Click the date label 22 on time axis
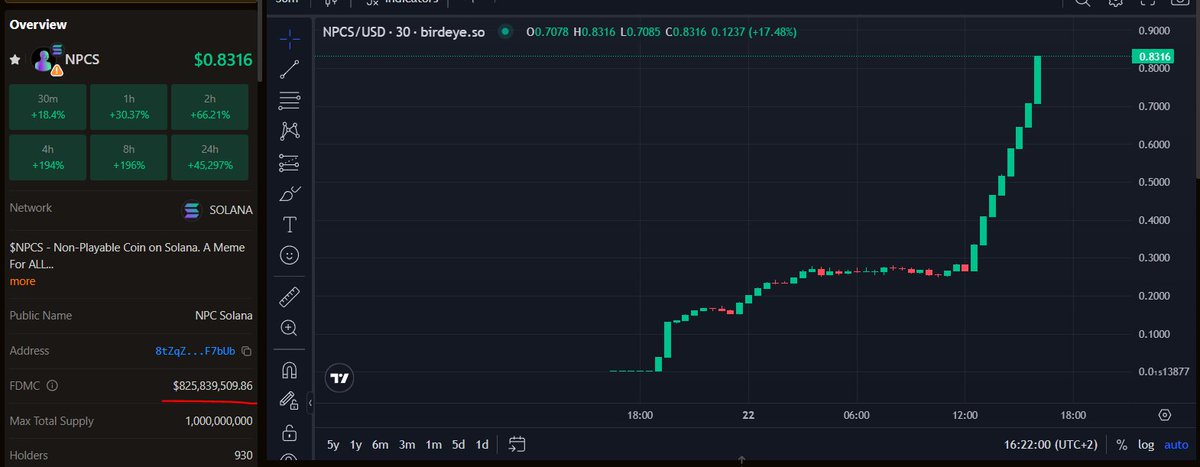Screen dimensions: 1200x467 coord(748,414)
